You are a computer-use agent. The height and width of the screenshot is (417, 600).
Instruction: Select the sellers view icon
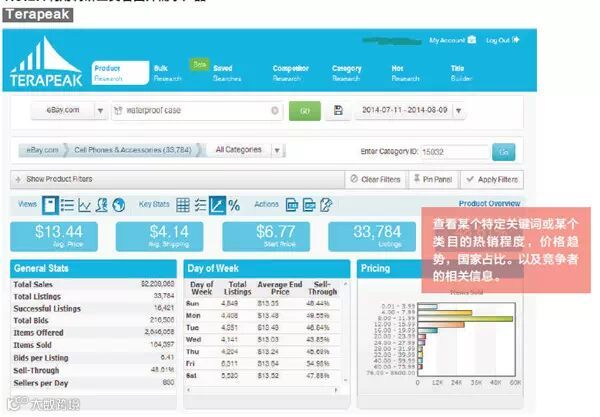coord(101,205)
